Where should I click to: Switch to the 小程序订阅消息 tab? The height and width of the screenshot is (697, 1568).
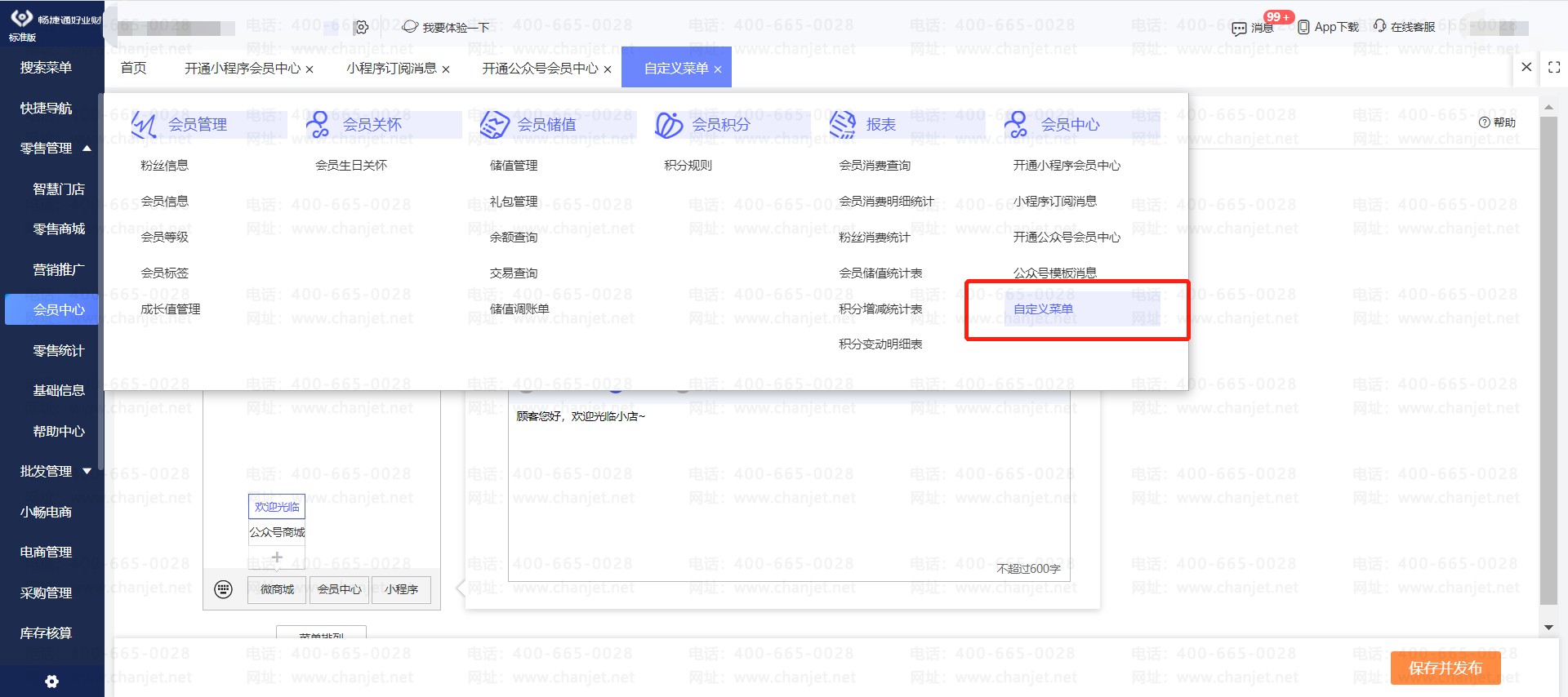391,69
